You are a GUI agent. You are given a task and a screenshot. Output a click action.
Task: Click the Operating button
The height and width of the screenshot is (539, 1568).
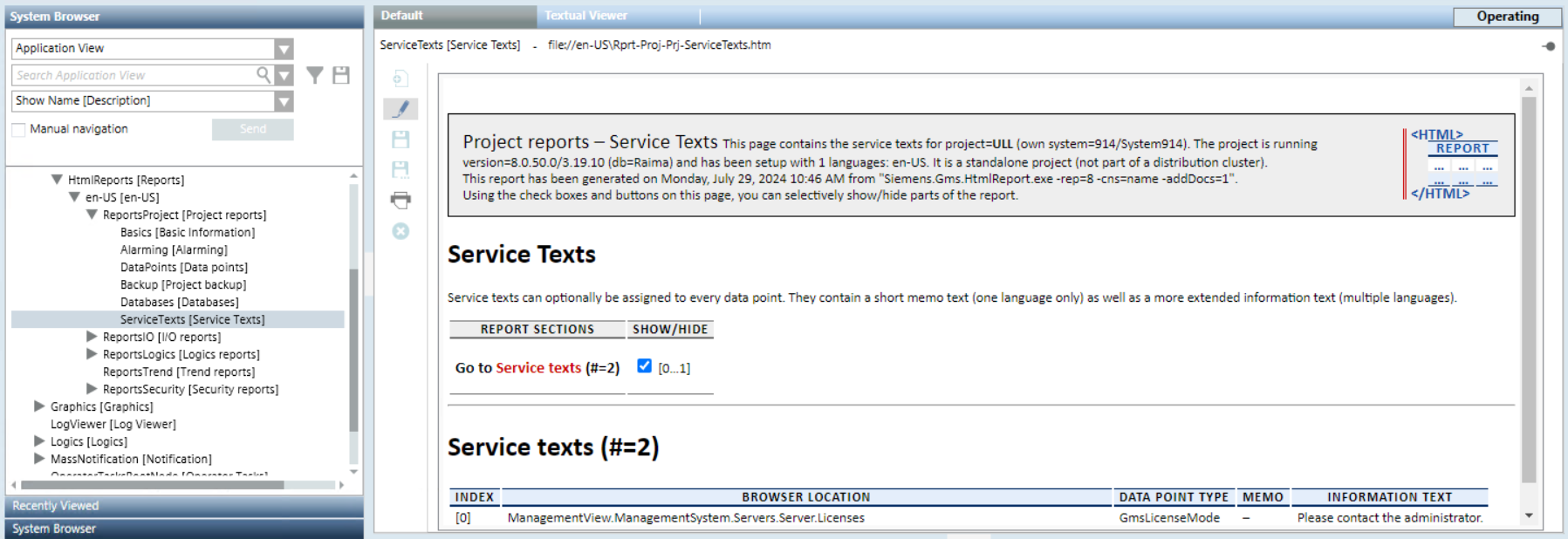pyautogui.click(x=1507, y=17)
